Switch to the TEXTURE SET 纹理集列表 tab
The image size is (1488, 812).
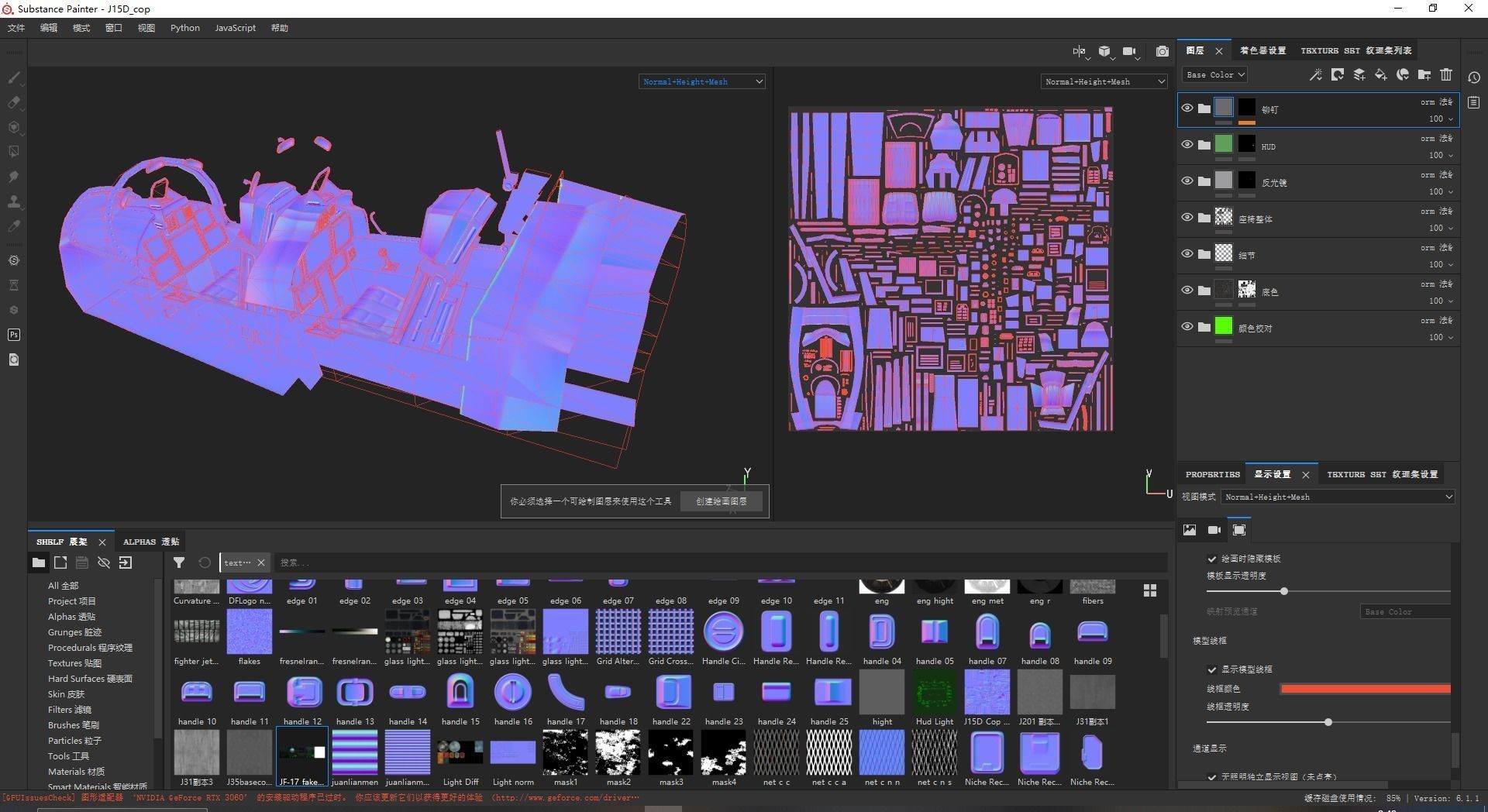(1356, 50)
